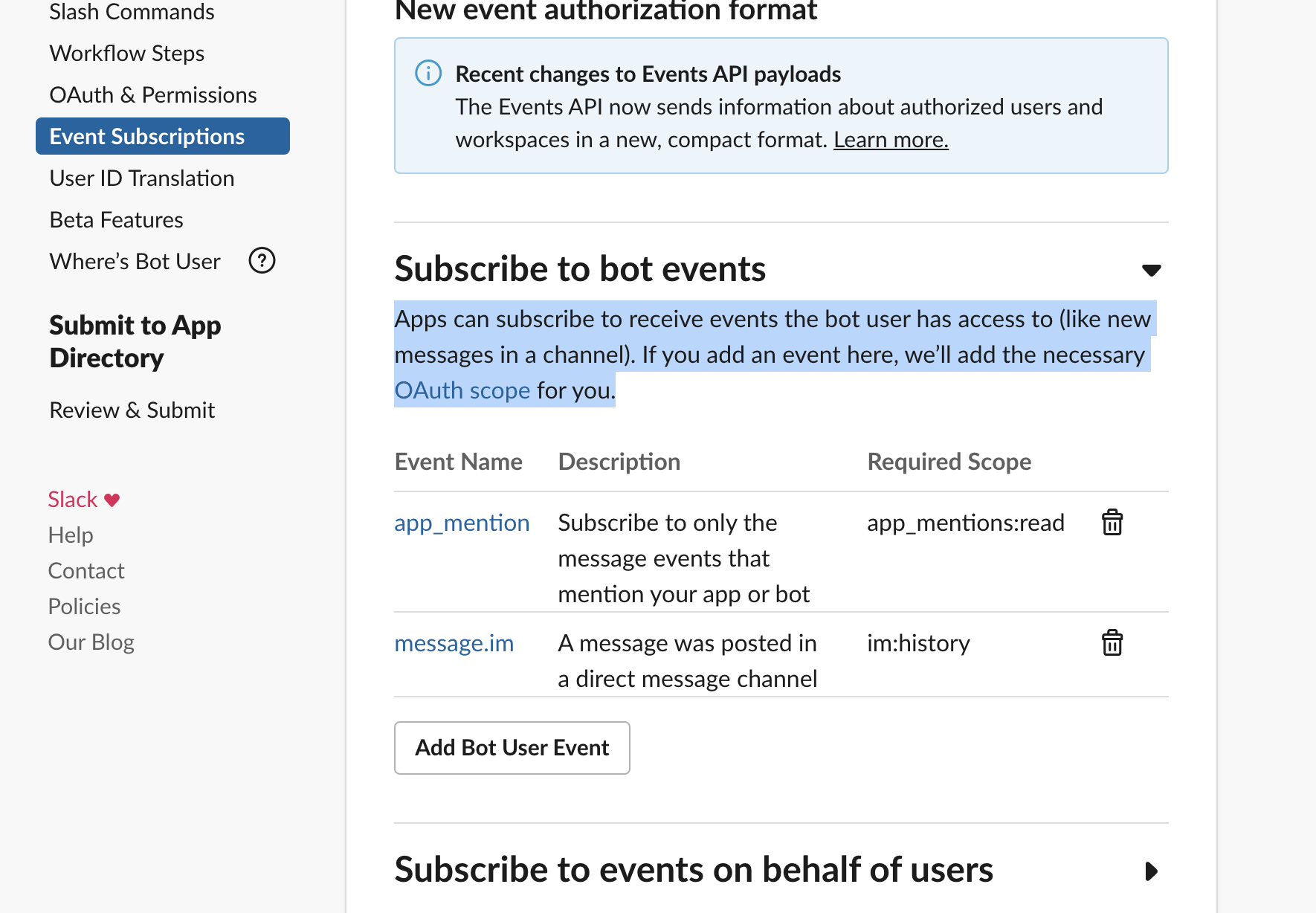Navigate to User ID Translation

[141, 178]
